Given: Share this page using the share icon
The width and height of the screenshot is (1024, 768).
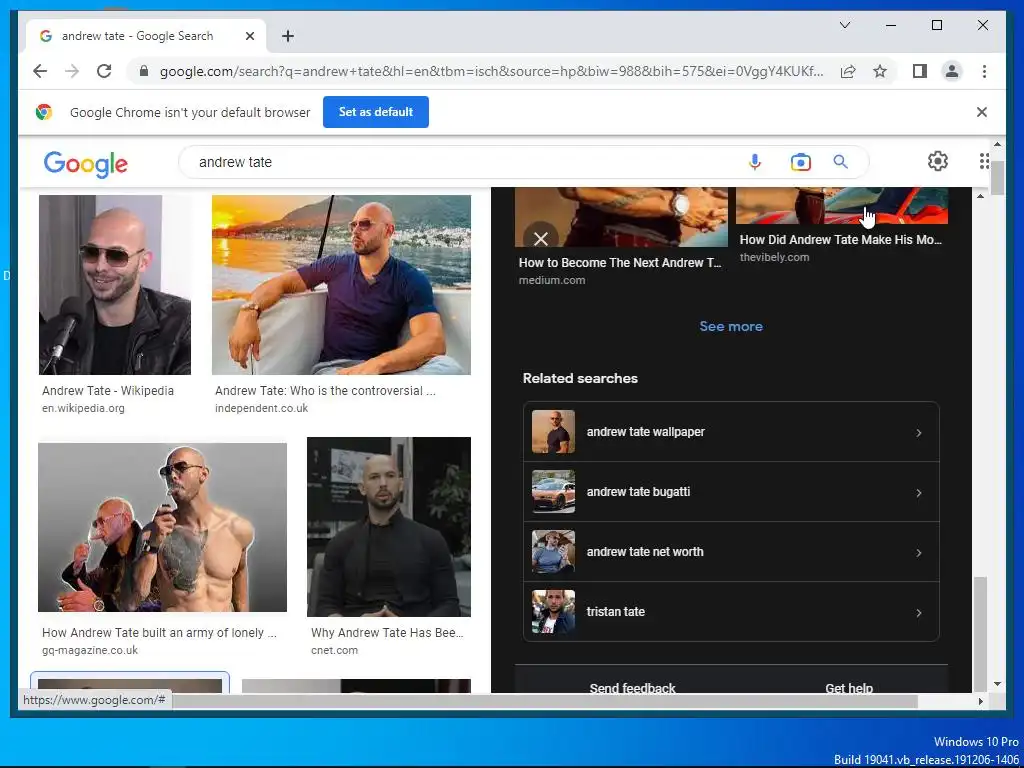Looking at the screenshot, I should 848,71.
